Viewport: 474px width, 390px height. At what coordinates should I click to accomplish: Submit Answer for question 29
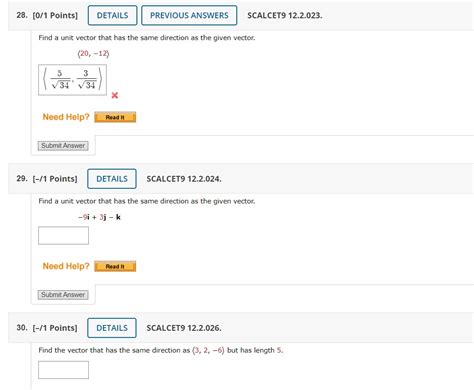[x=63, y=295]
